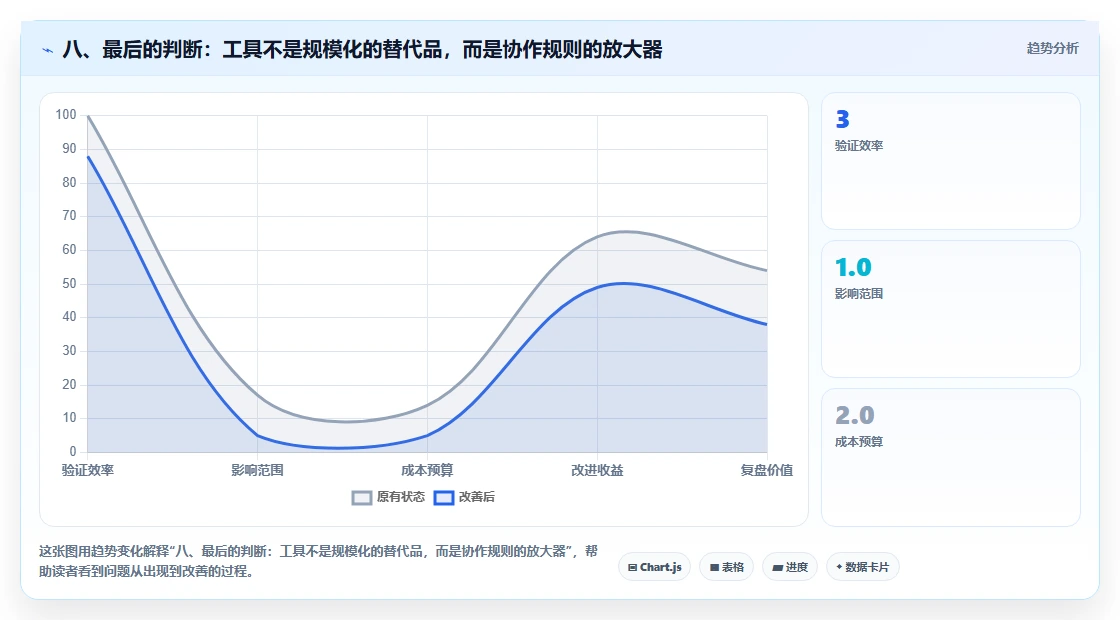1120x620 pixels.
Task: Select the 数据卡片 tag pill
Action: 863,567
